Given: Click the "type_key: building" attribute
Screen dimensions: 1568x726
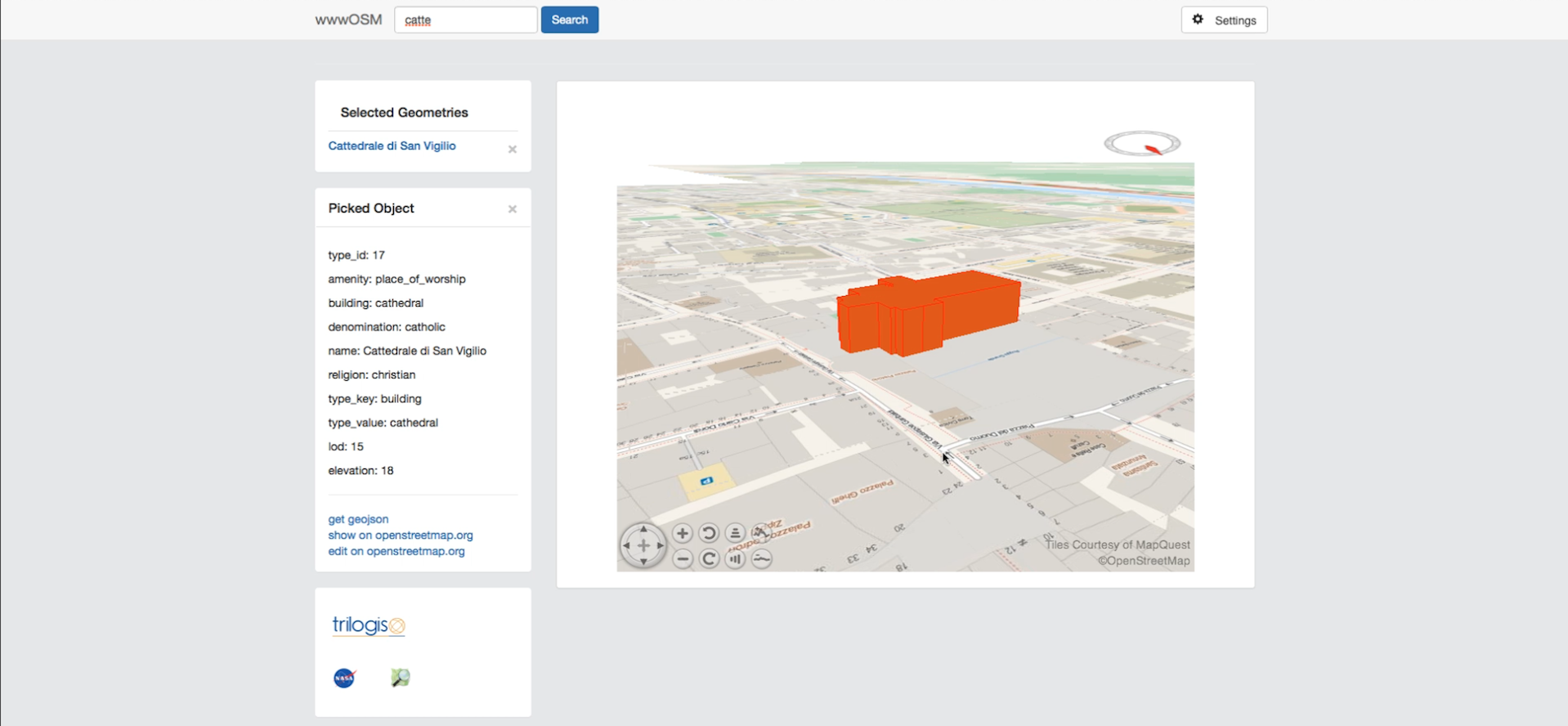Looking at the screenshot, I should point(374,399).
